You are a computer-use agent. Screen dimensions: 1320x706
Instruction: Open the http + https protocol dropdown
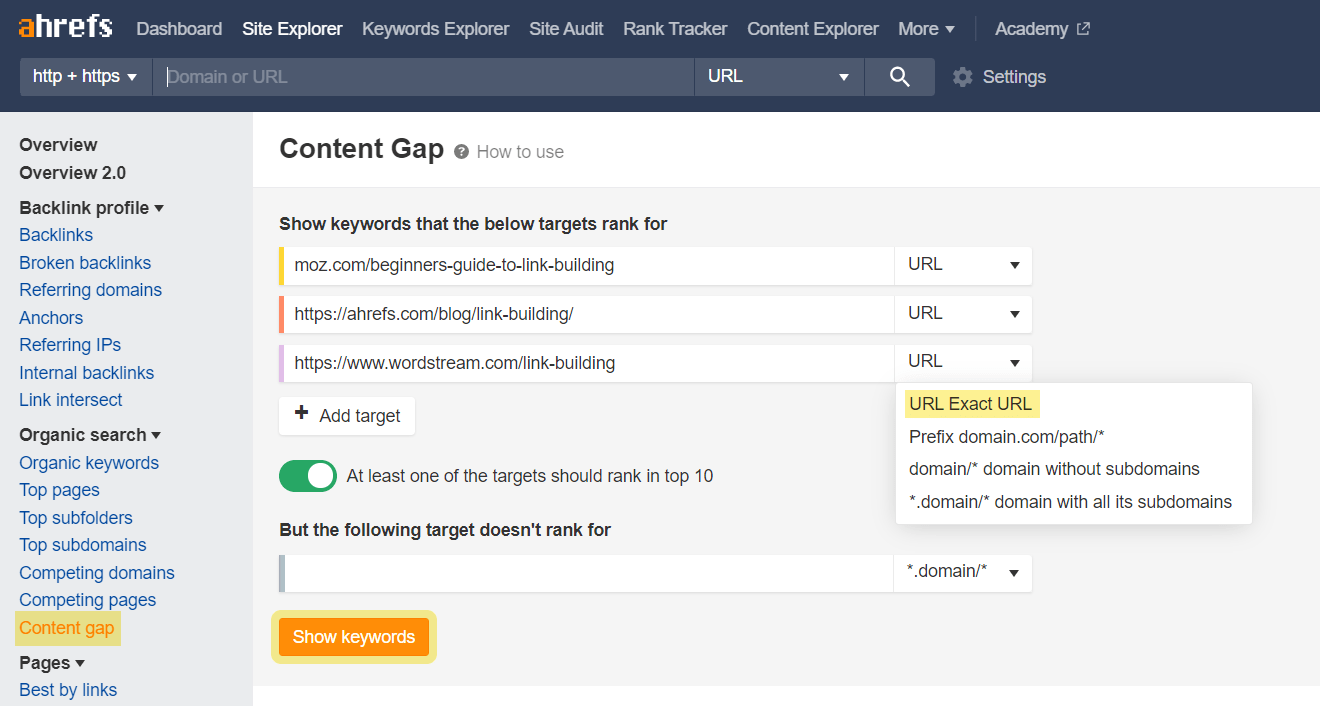[x=84, y=76]
